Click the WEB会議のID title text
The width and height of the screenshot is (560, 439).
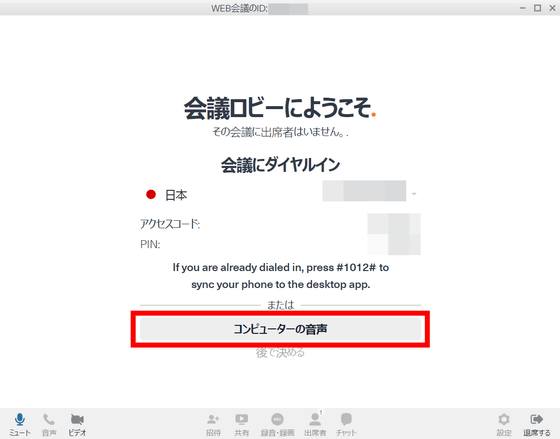coord(239,8)
